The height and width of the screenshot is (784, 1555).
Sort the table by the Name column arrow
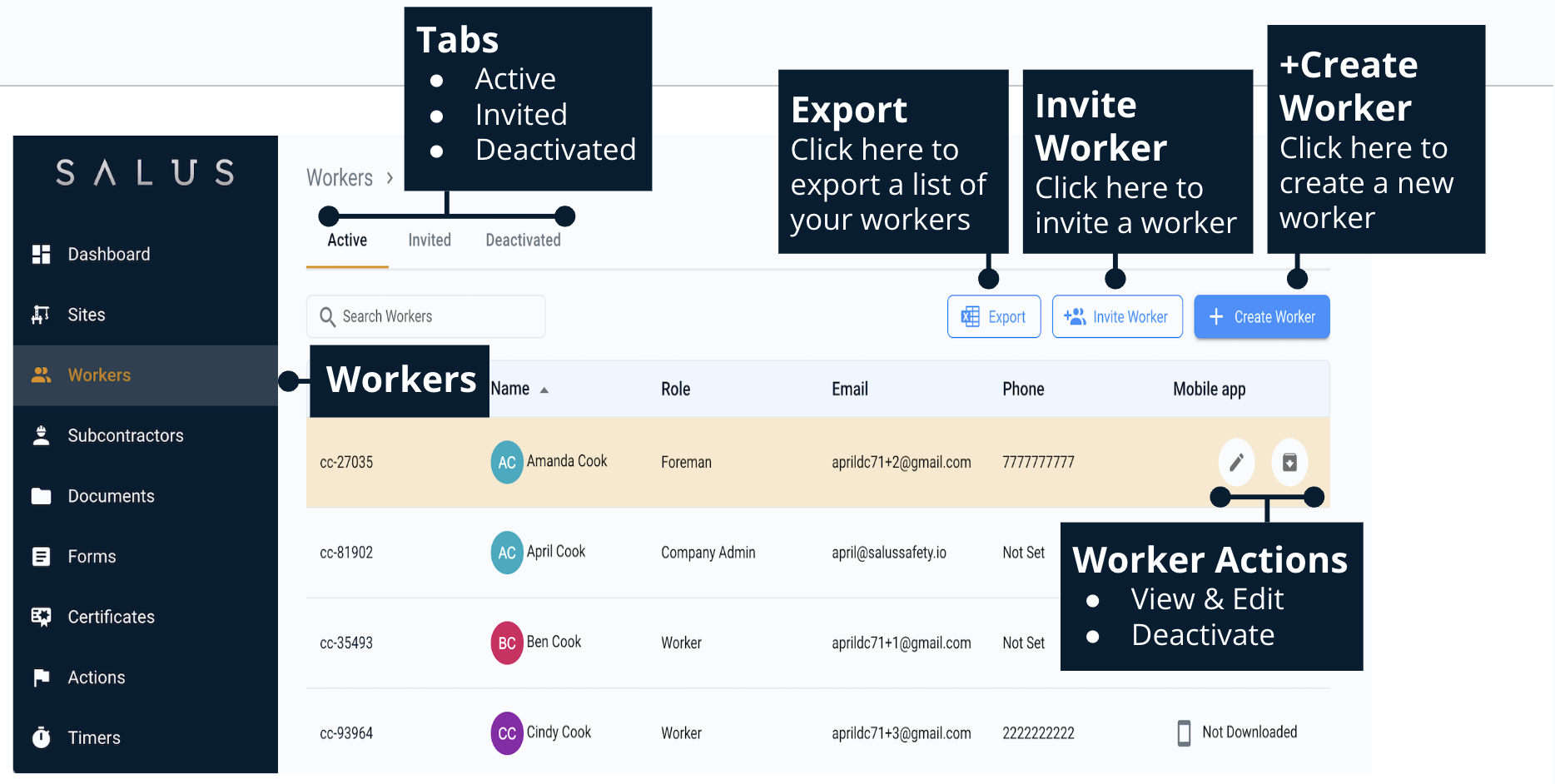coord(544,390)
